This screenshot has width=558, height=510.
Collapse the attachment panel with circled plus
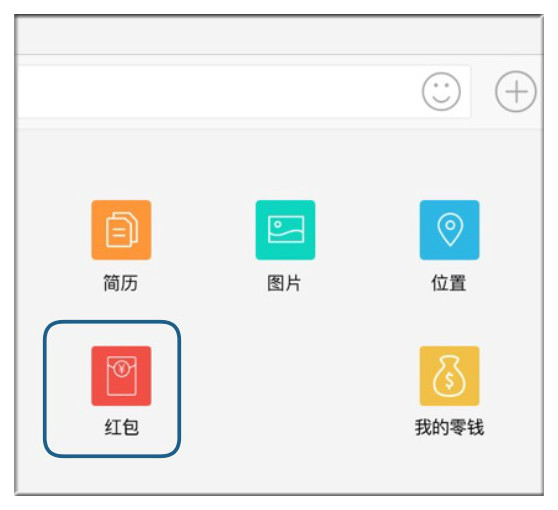pyautogui.click(x=516, y=91)
